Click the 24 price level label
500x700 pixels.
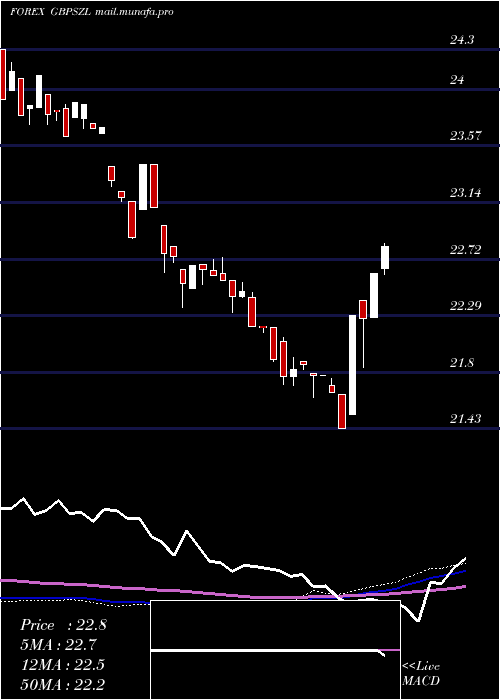point(457,80)
